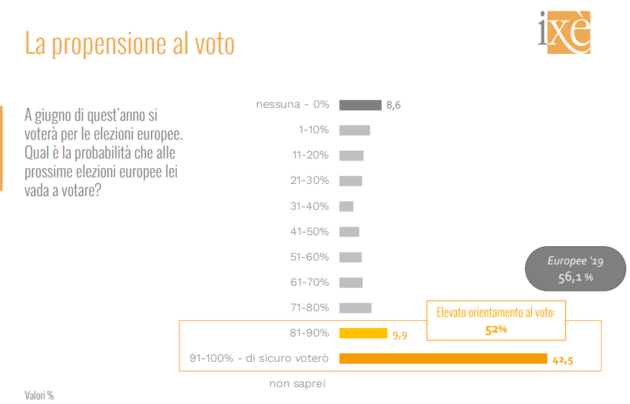
Task: Click the '91-100% - di sicuro voterò' label
Action: click(259, 358)
